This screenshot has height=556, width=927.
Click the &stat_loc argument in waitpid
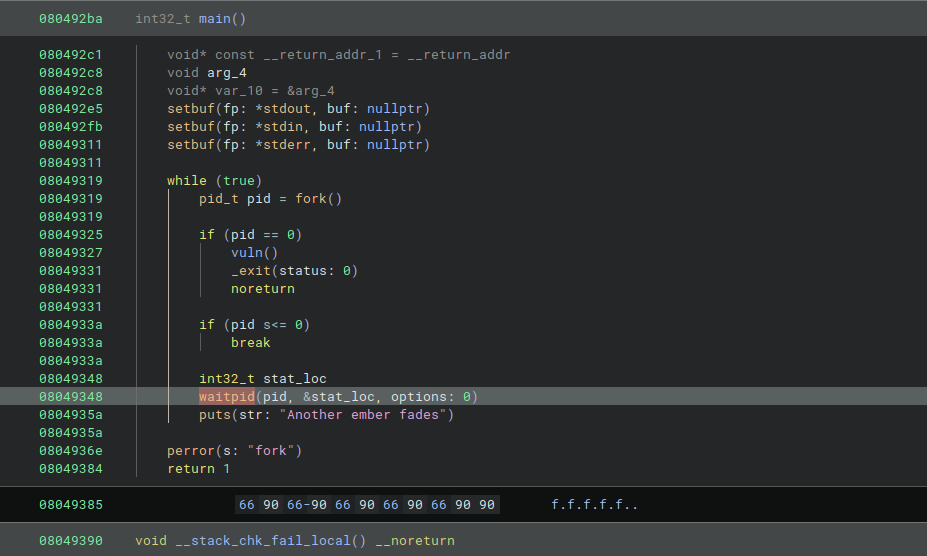(339, 397)
